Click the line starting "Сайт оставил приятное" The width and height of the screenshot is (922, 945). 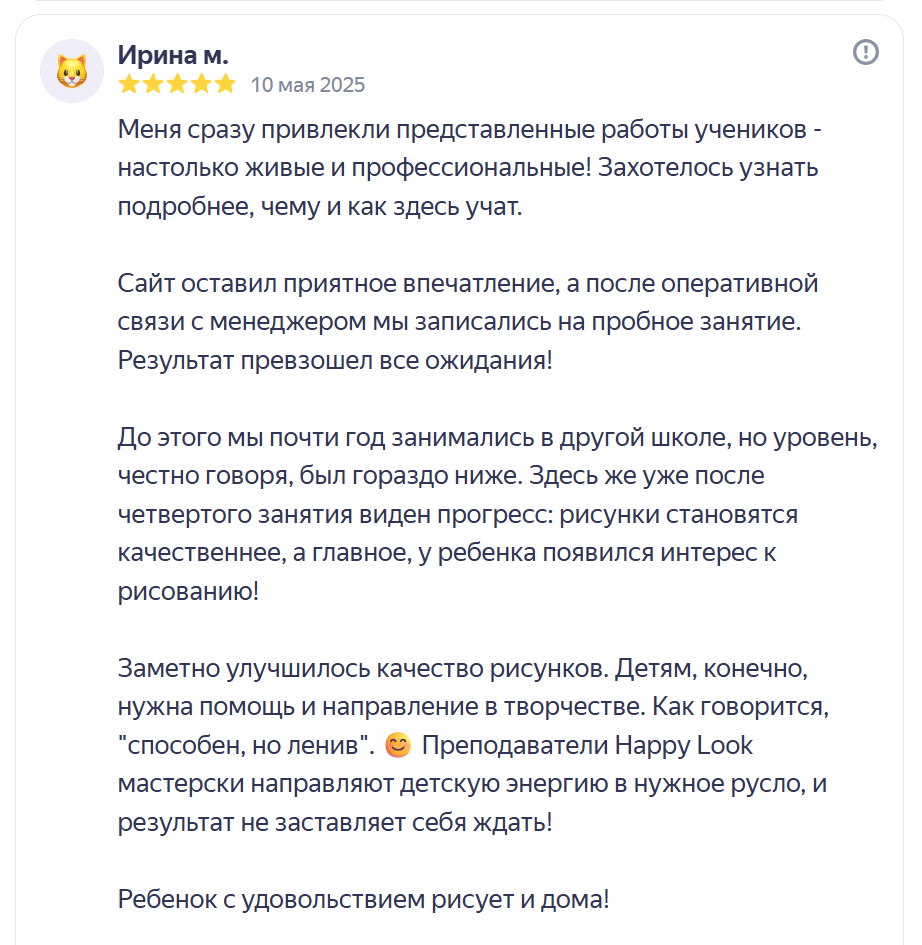coord(468,283)
